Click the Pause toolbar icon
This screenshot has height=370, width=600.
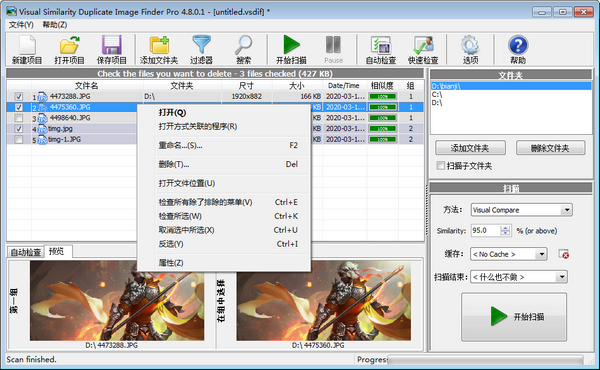pyautogui.click(x=333, y=45)
